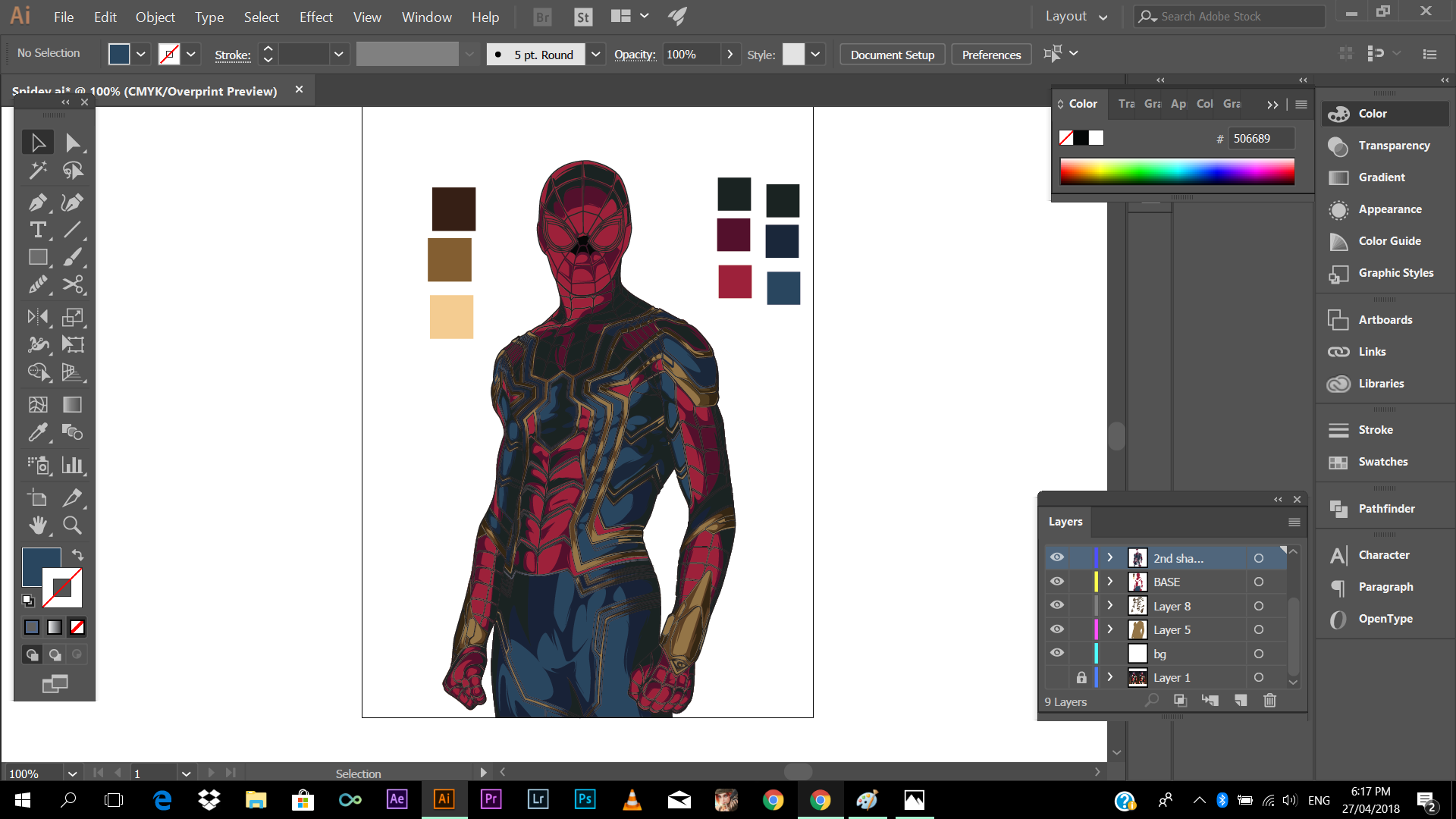Select the Blend tool
This screenshot has width=1456, height=819.
click(x=73, y=432)
